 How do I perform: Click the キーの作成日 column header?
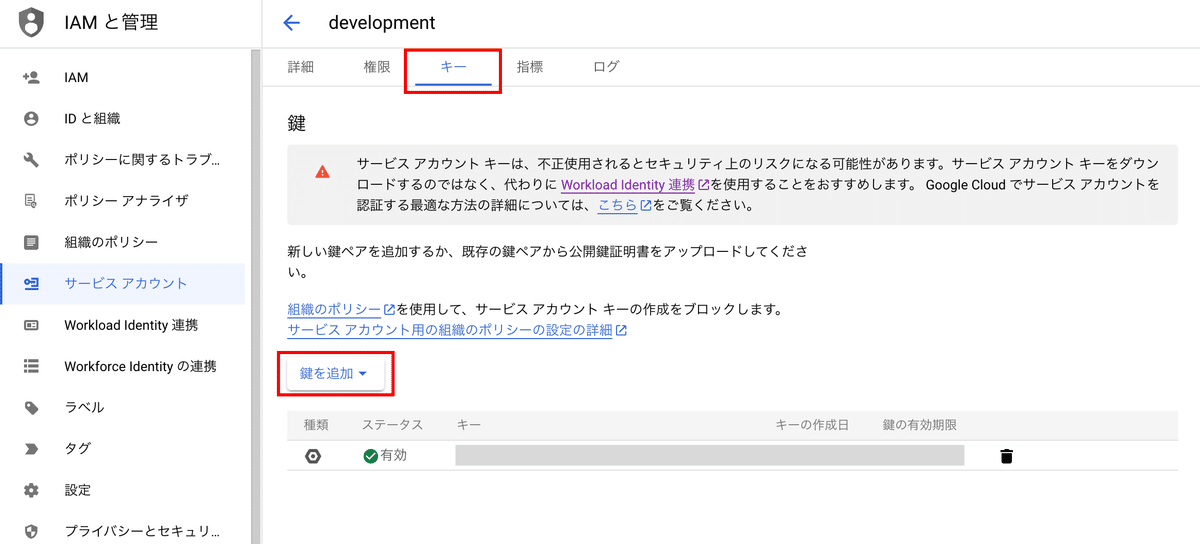click(x=812, y=425)
